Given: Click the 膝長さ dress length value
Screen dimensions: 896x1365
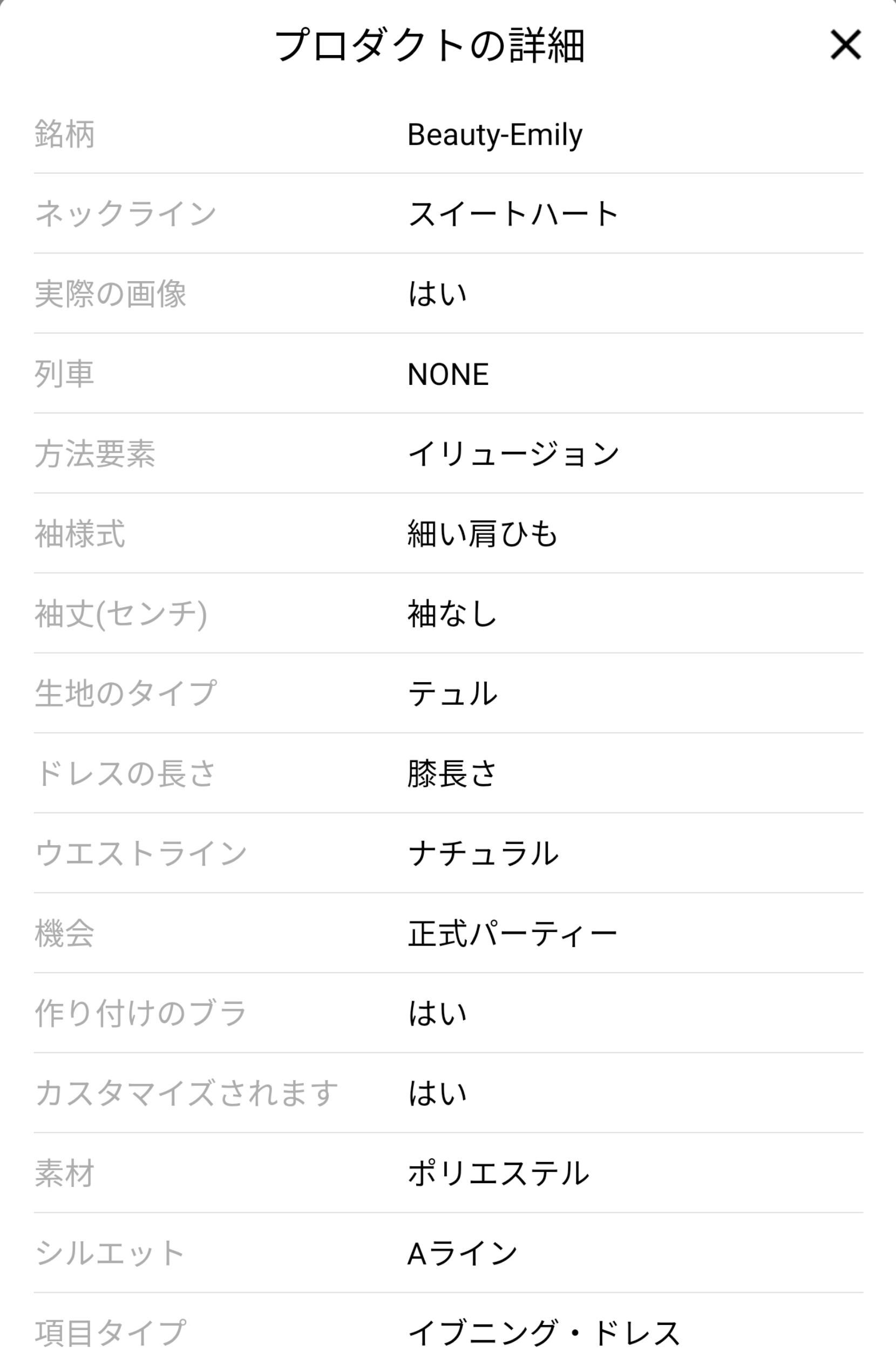Looking at the screenshot, I should [x=452, y=773].
